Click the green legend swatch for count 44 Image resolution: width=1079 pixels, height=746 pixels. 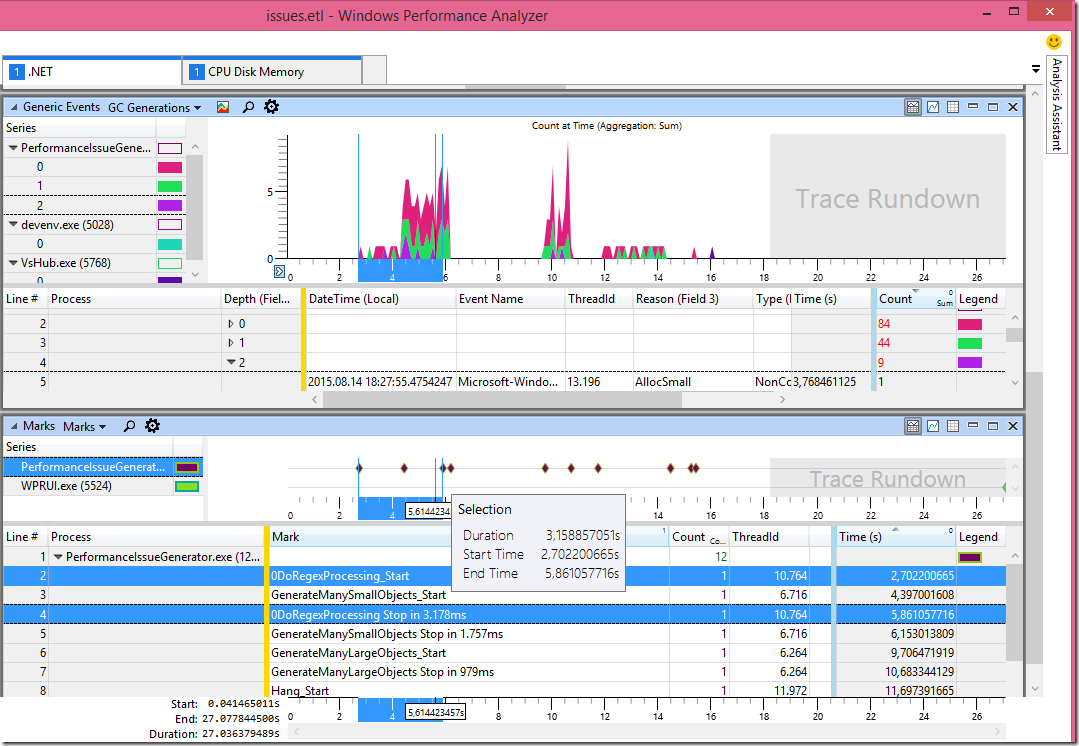[x=970, y=343]
